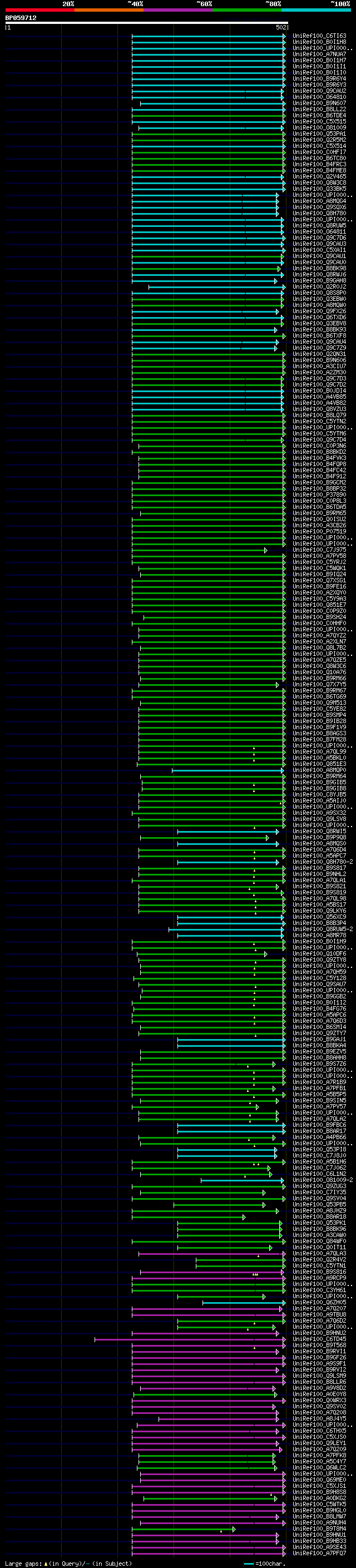This screenshot has width=356, height=1568.
Task: Click label UniRef100_B9R6Y4
Action: 319,78
